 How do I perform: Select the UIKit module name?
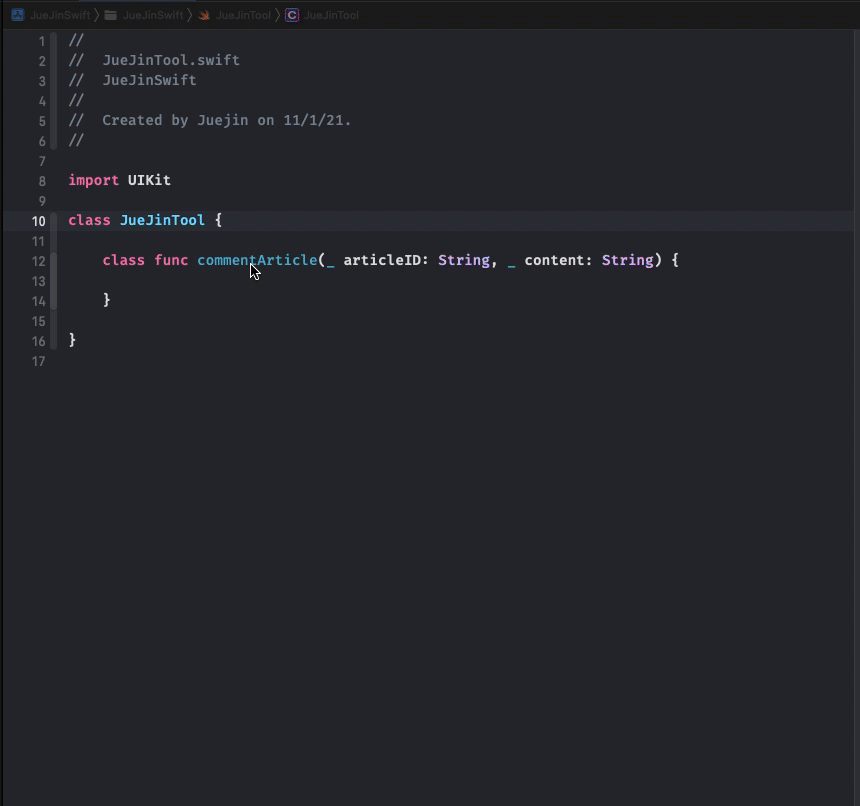coord(149,180)
